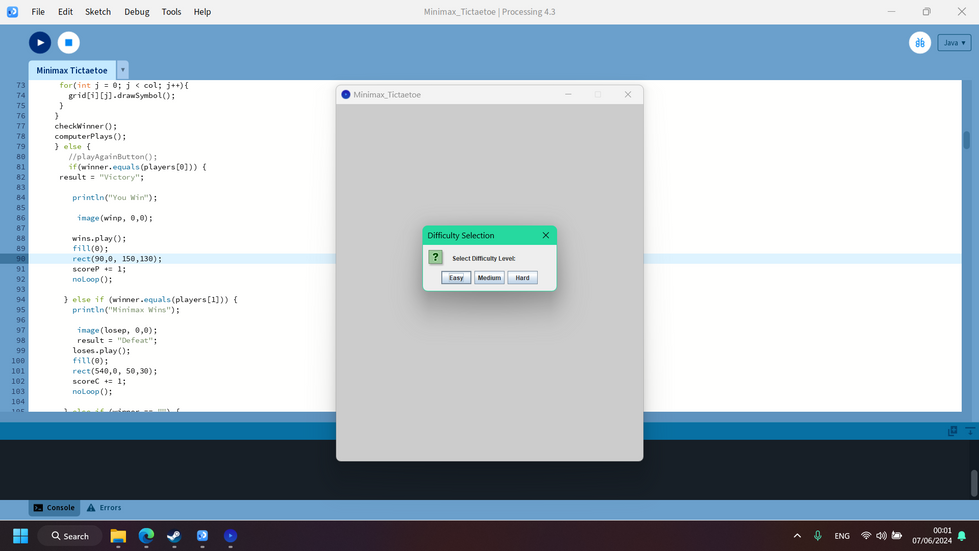Open the Windows Start menu
The image size is (979, 551).
[21, 536]
